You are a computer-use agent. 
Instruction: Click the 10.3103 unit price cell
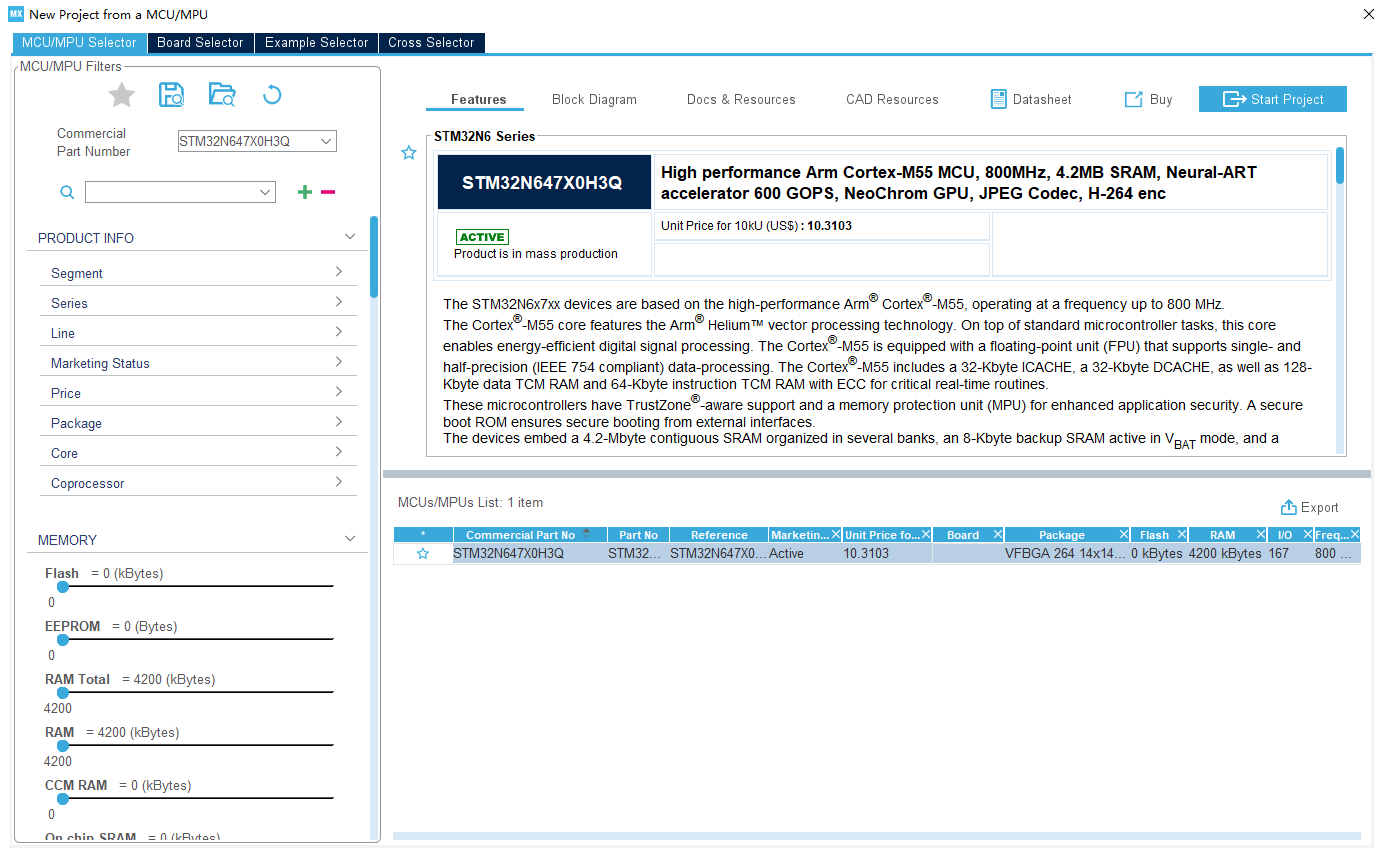[x=887, y=553]
